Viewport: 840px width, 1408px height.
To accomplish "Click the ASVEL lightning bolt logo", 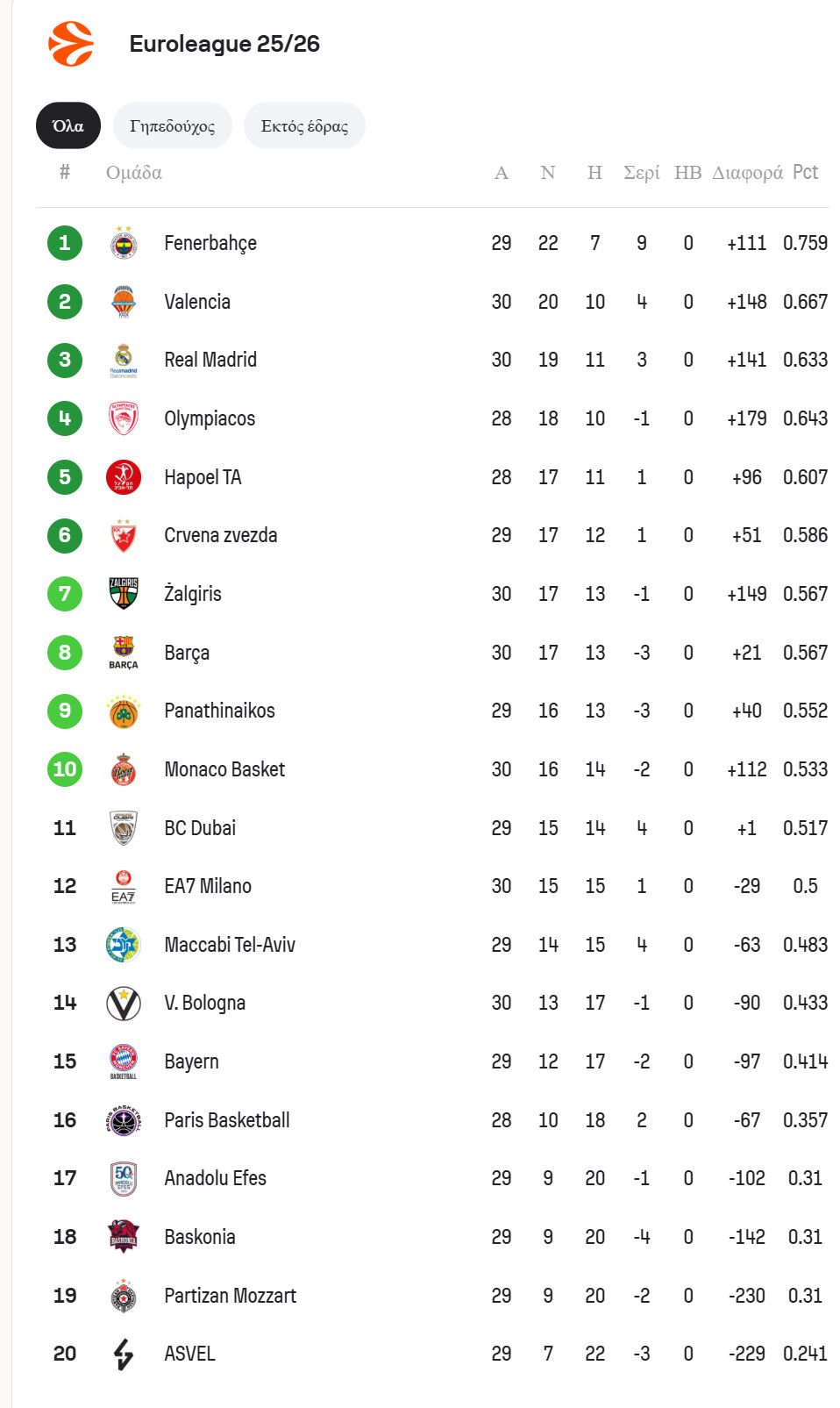I will (124, 1354).
